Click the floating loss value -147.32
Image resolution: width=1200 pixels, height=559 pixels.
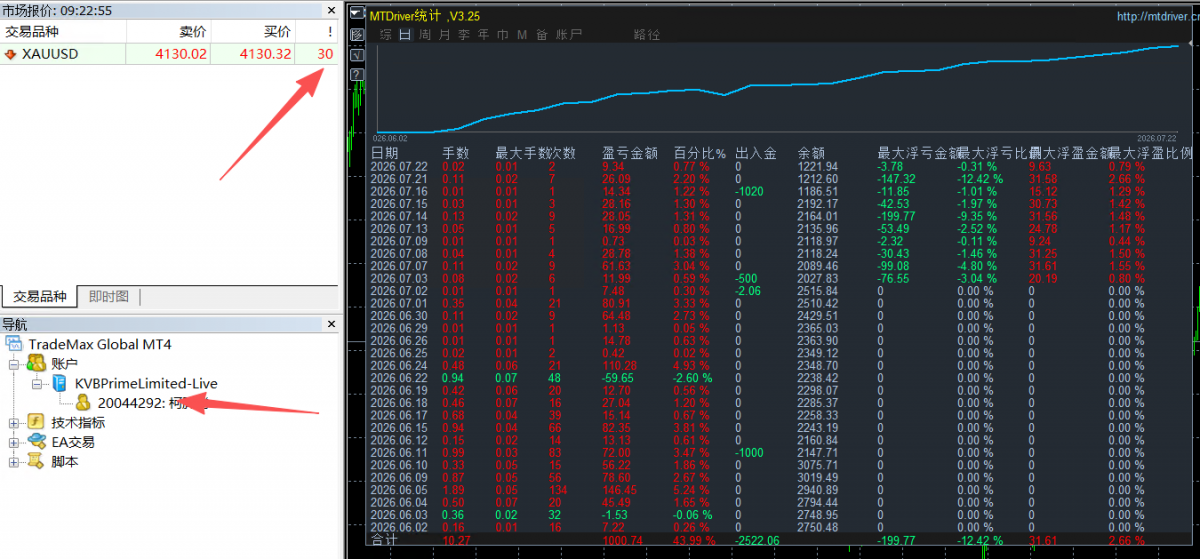pyautogui.click(x=897, y=178)
